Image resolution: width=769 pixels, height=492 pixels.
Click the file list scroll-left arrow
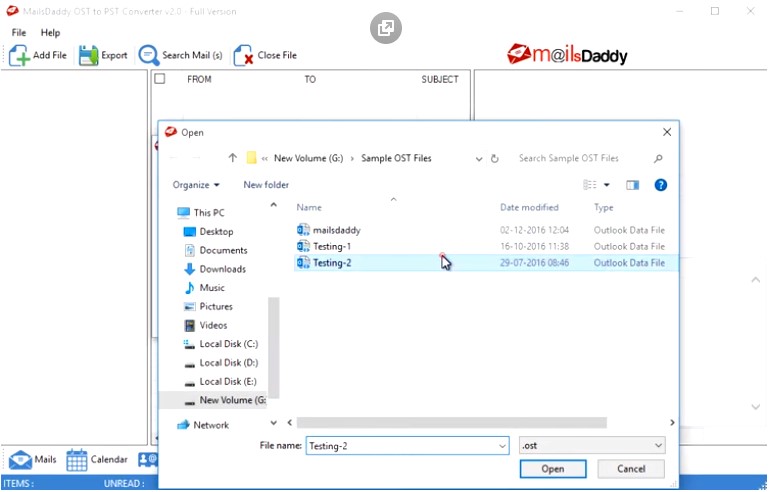290,422
